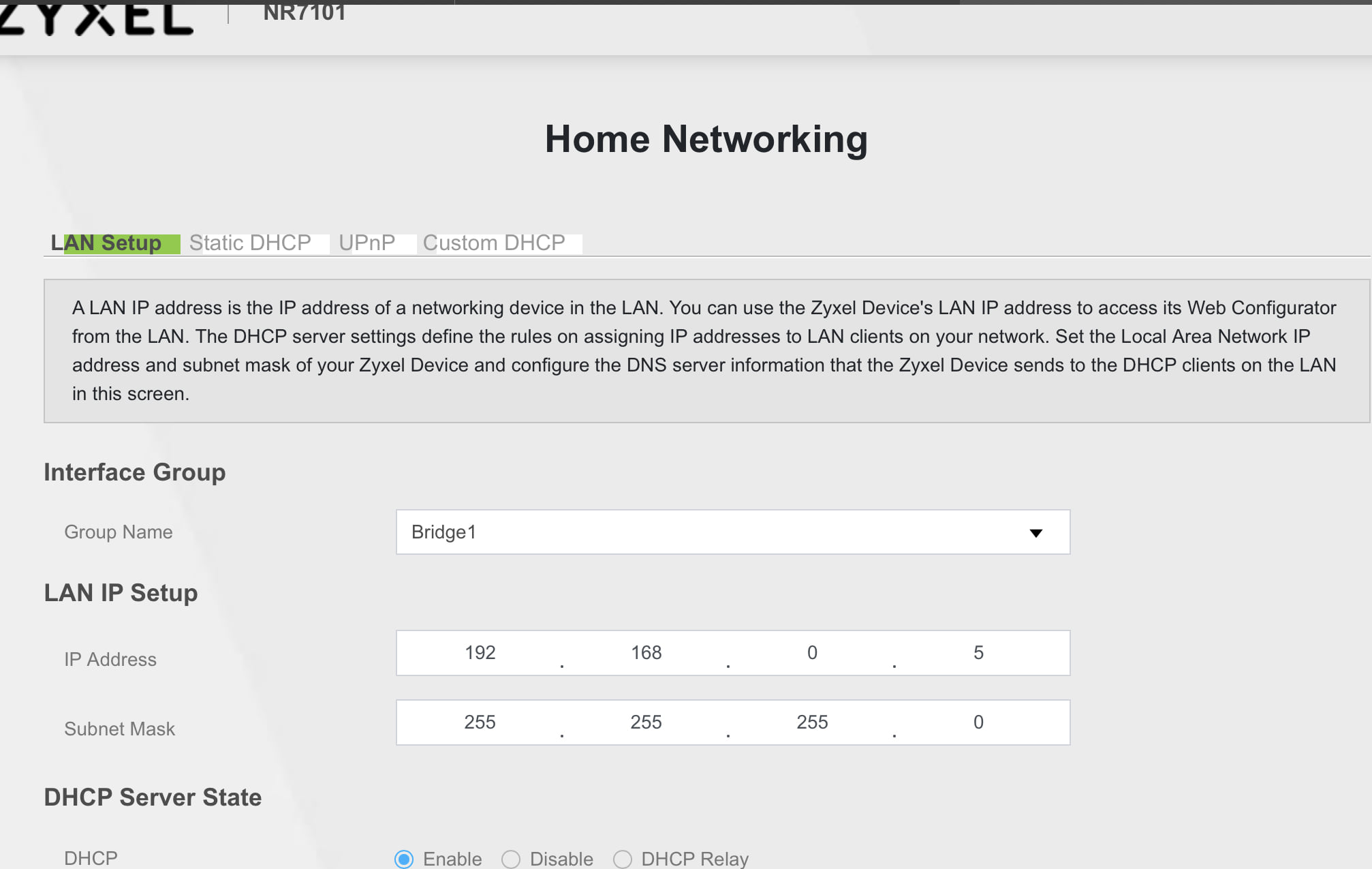Click the first Subnet Mask octet field
Screen dimensions: 1372x869
480,722
